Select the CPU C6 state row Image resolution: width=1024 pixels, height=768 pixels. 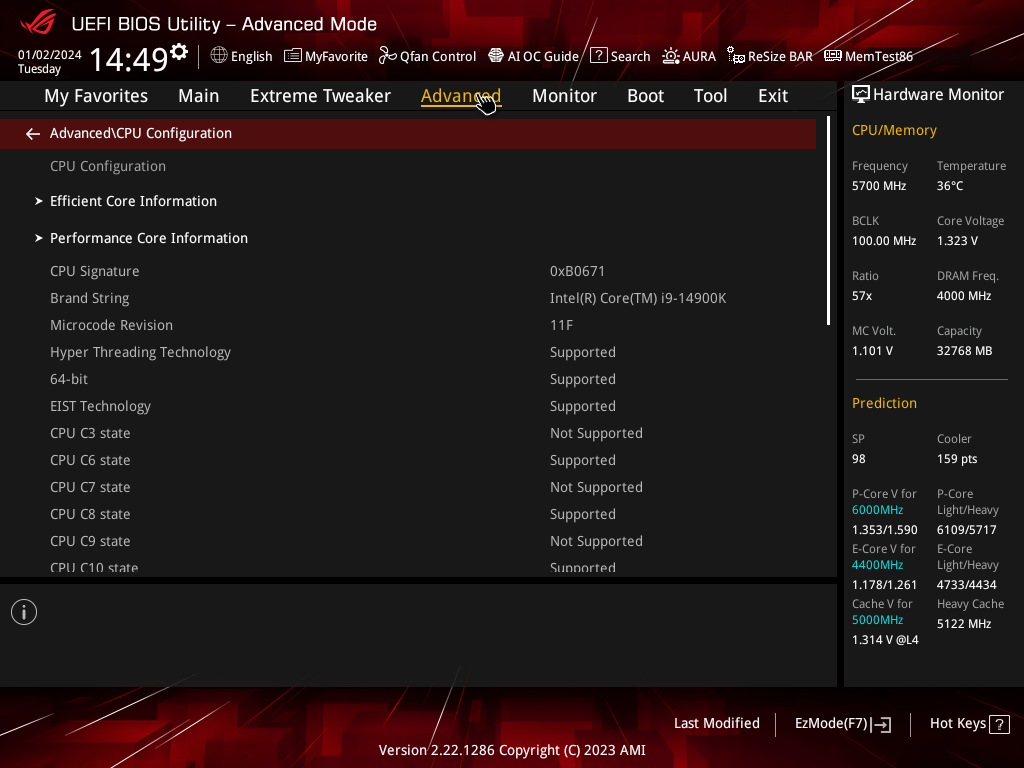click(408, 460)
